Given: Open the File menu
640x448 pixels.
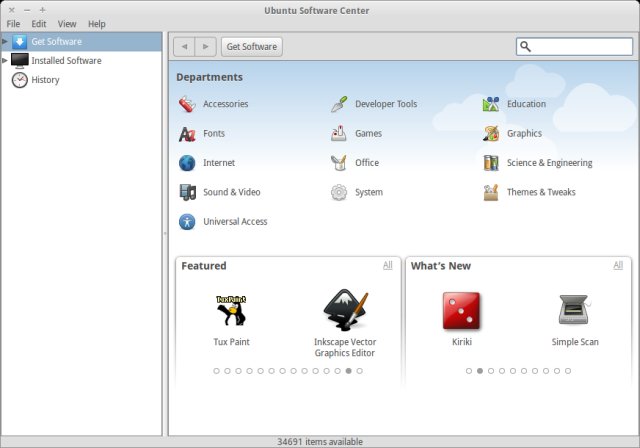Looking at the screenshot, I should click(13, 24).
